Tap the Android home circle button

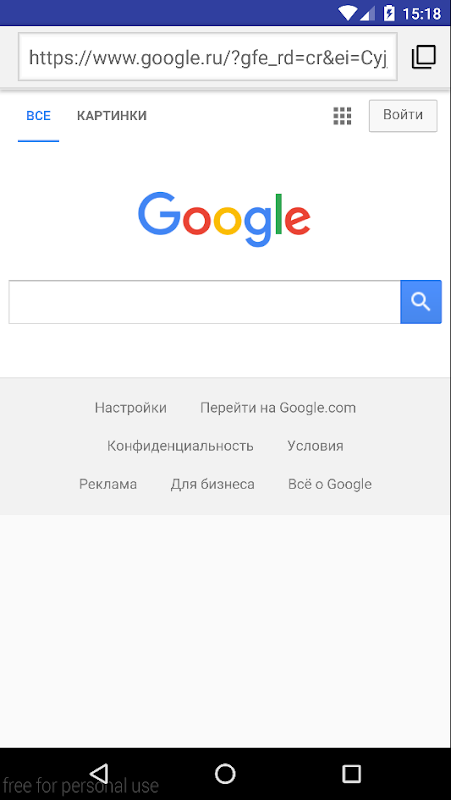point(225,773)
